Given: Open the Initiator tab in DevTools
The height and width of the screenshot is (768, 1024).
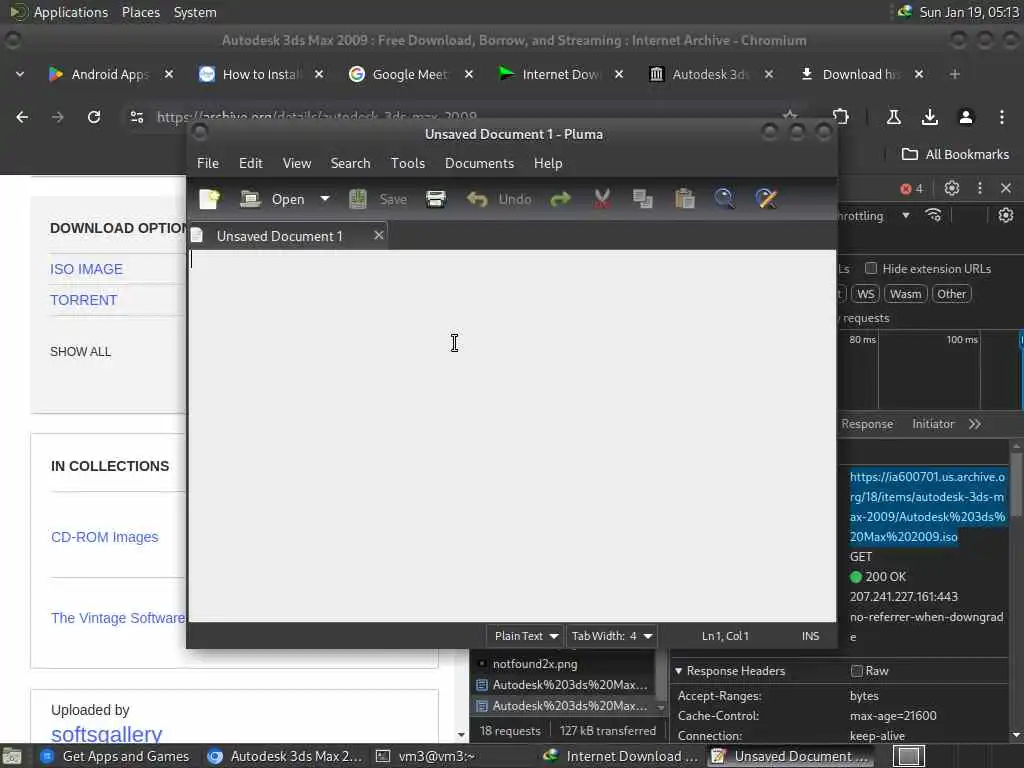Looking at the screenshot, I should (933, 424).
